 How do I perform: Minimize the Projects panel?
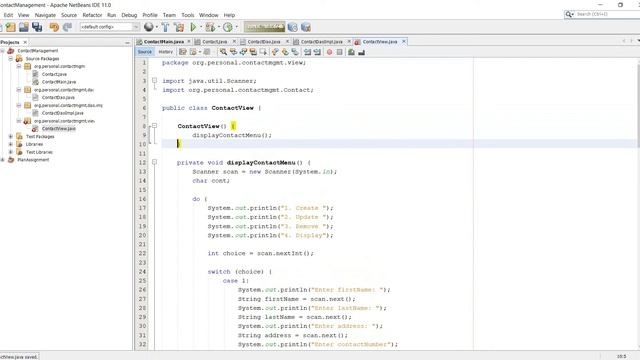[x=127, y=42]
